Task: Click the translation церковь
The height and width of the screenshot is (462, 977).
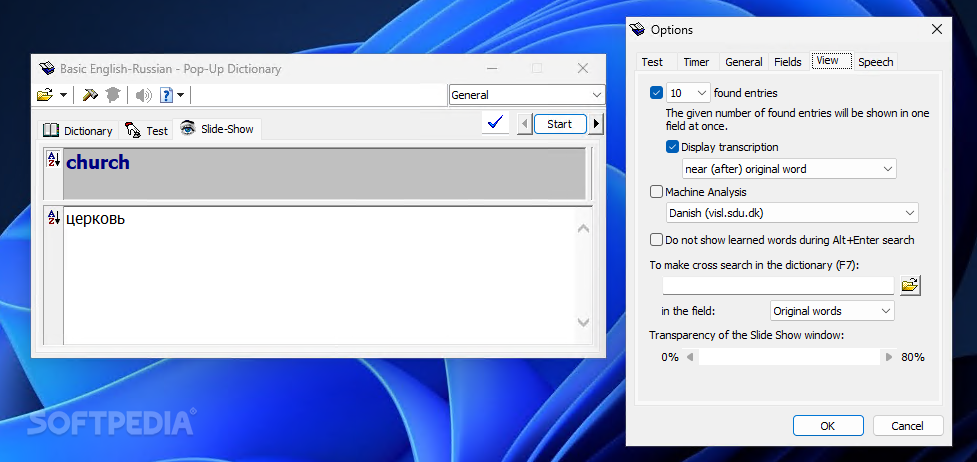Action: click(95, 219)
